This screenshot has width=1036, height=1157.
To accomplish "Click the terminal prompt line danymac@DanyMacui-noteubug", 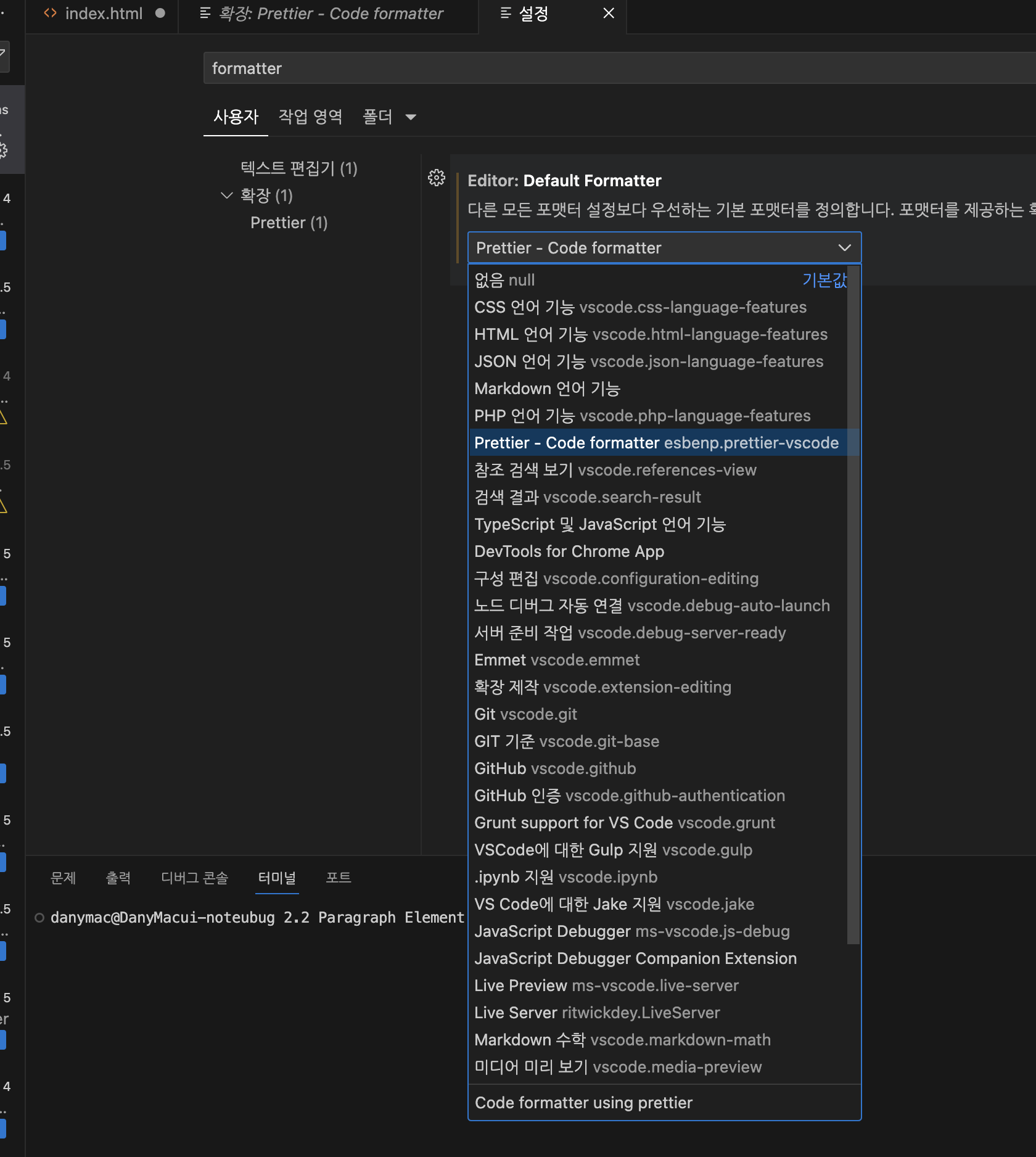I will 257,918.
